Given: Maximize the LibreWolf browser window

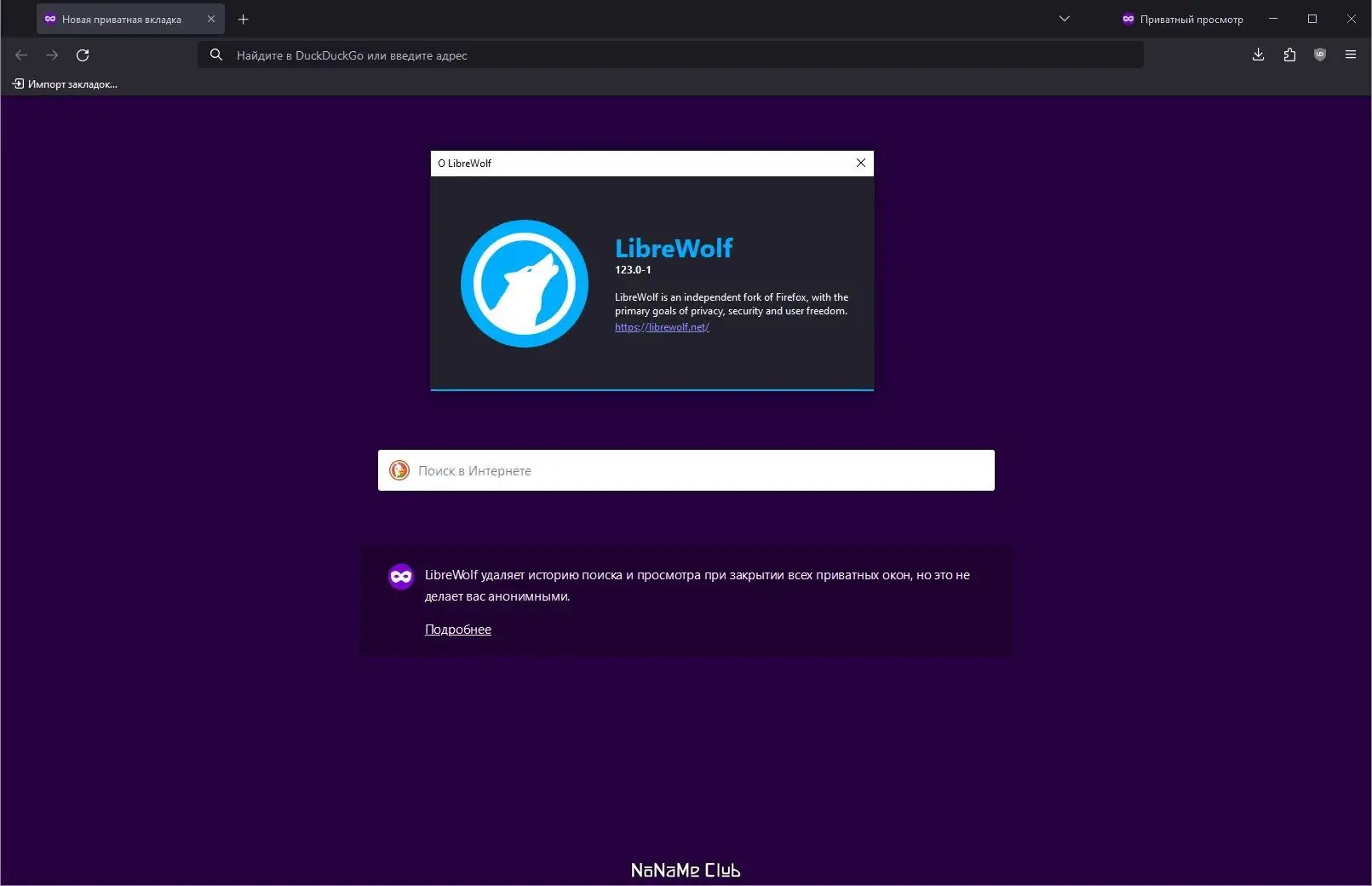Looking at the screenshot, I should (x=1312, y=19).
